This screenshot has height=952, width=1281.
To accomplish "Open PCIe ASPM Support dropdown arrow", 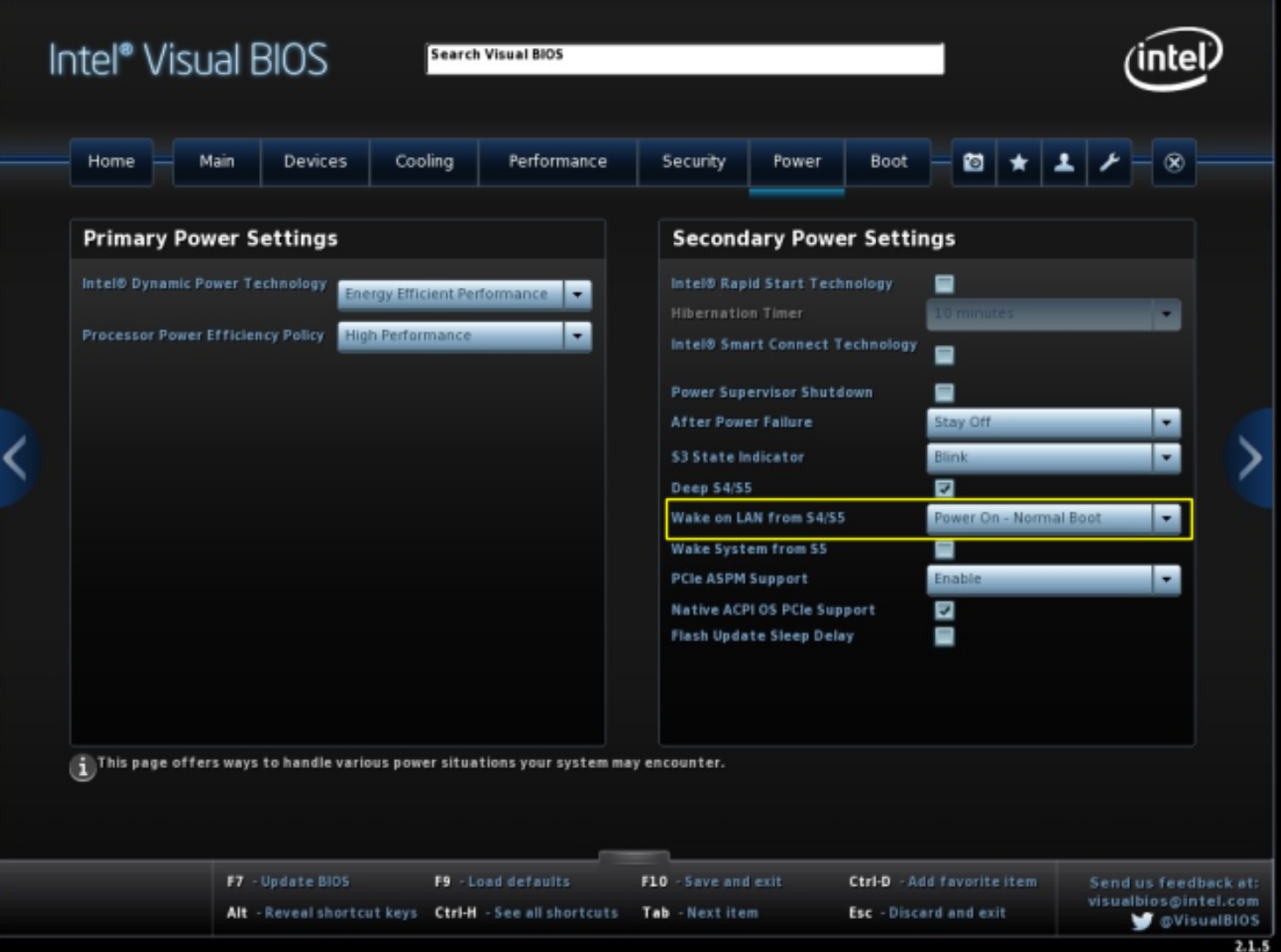I will [1167, 580].
